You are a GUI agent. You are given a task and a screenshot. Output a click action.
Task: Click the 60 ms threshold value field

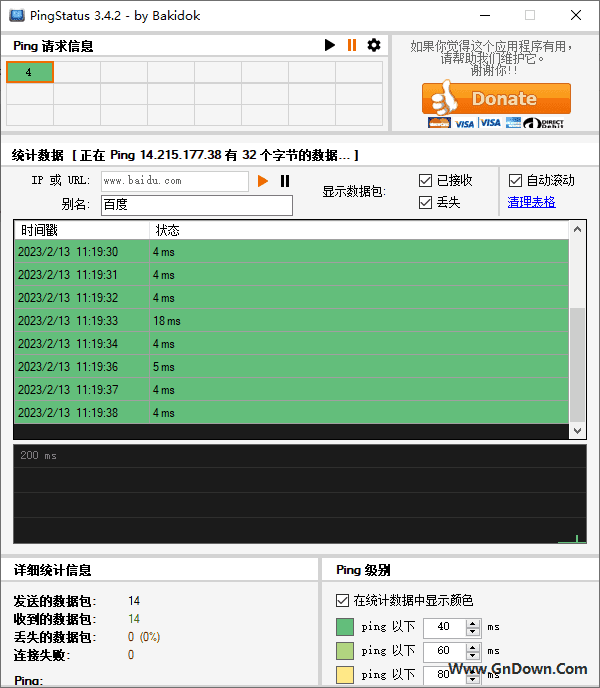tap(444, 650)
